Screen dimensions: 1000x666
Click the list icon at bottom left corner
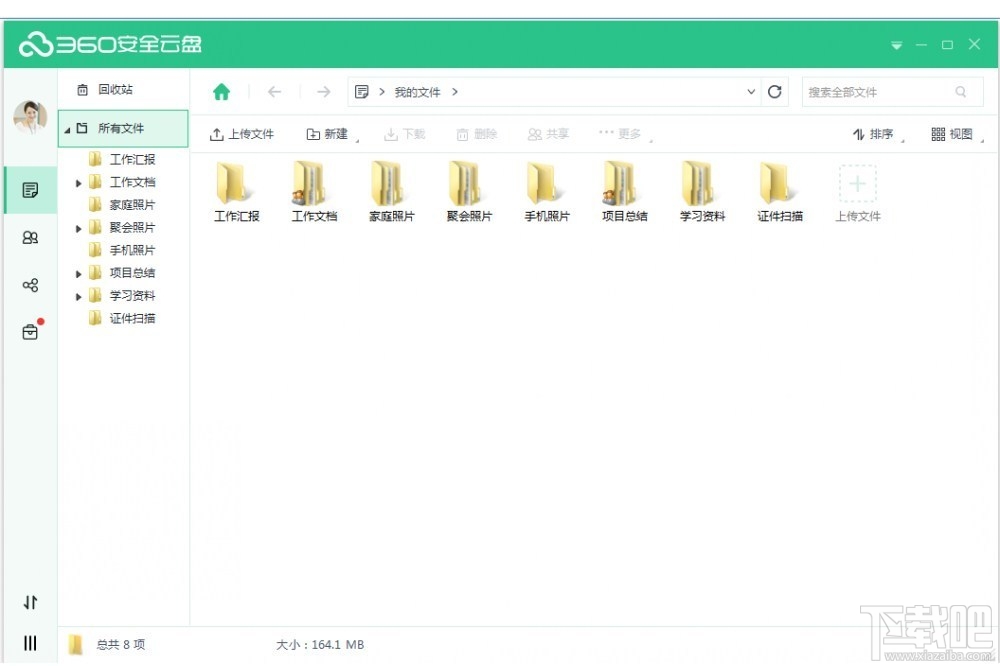pos(29,643)
